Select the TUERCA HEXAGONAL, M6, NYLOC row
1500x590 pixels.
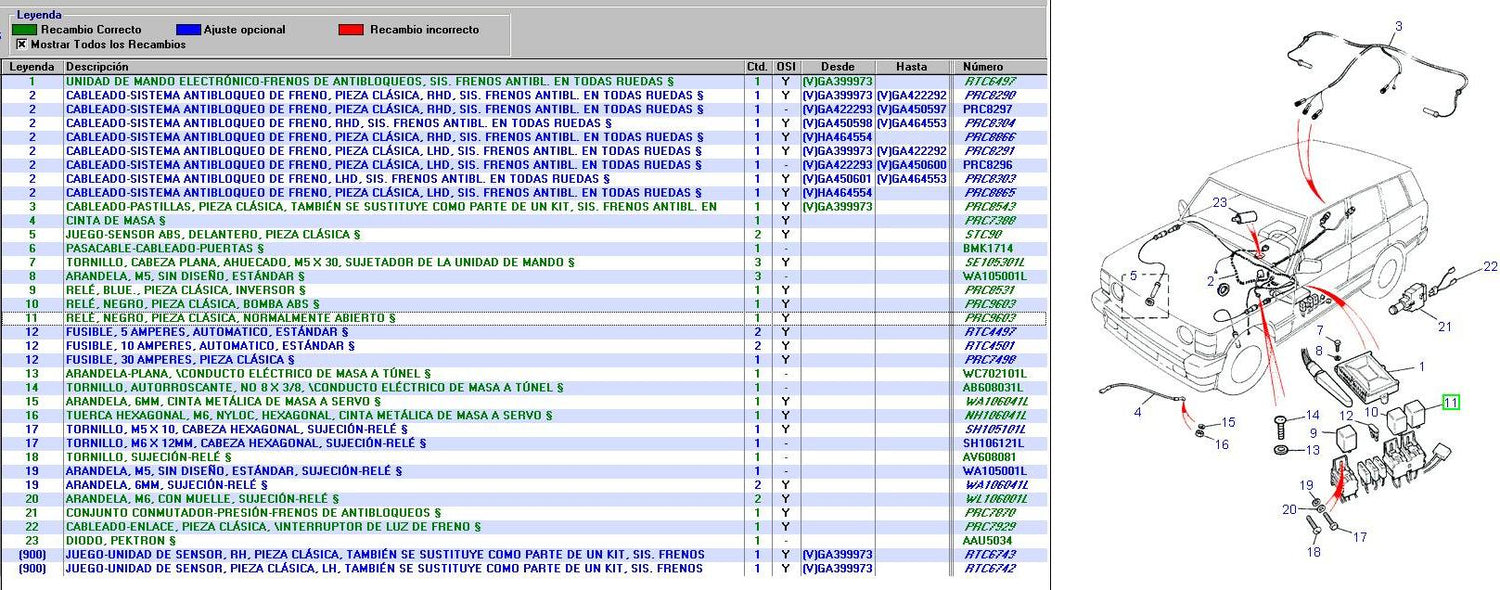pos(523,415)
